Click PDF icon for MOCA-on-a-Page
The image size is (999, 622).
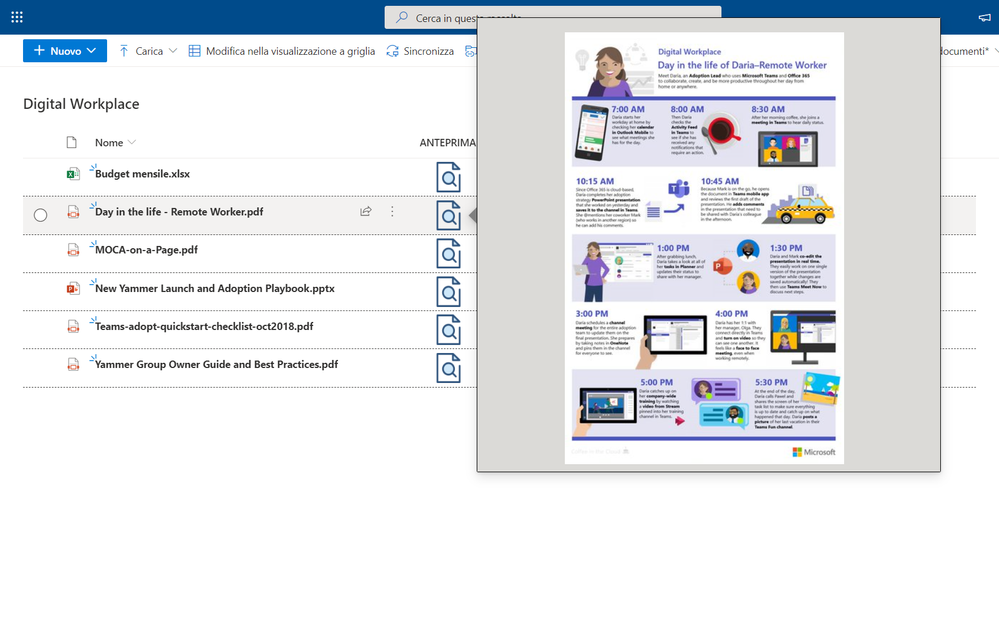pos(73,250)
